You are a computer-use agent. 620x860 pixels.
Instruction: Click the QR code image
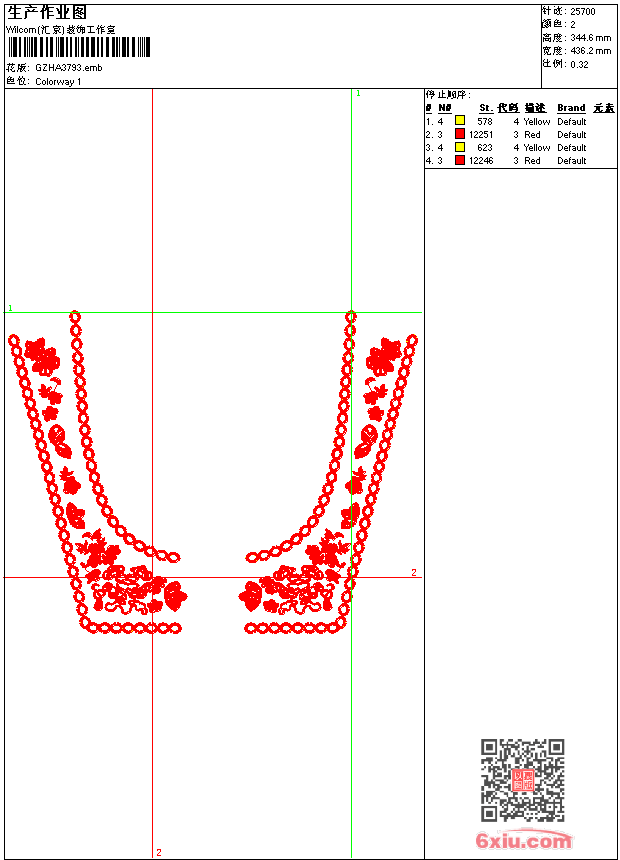(522, 780)
